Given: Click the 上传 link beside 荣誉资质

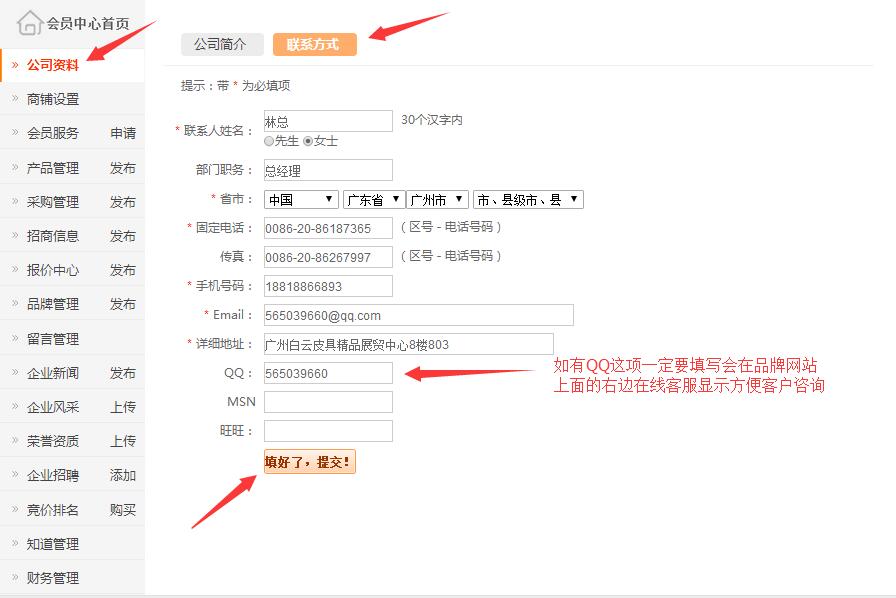Looking at the screenshot, I should (123, 441).
